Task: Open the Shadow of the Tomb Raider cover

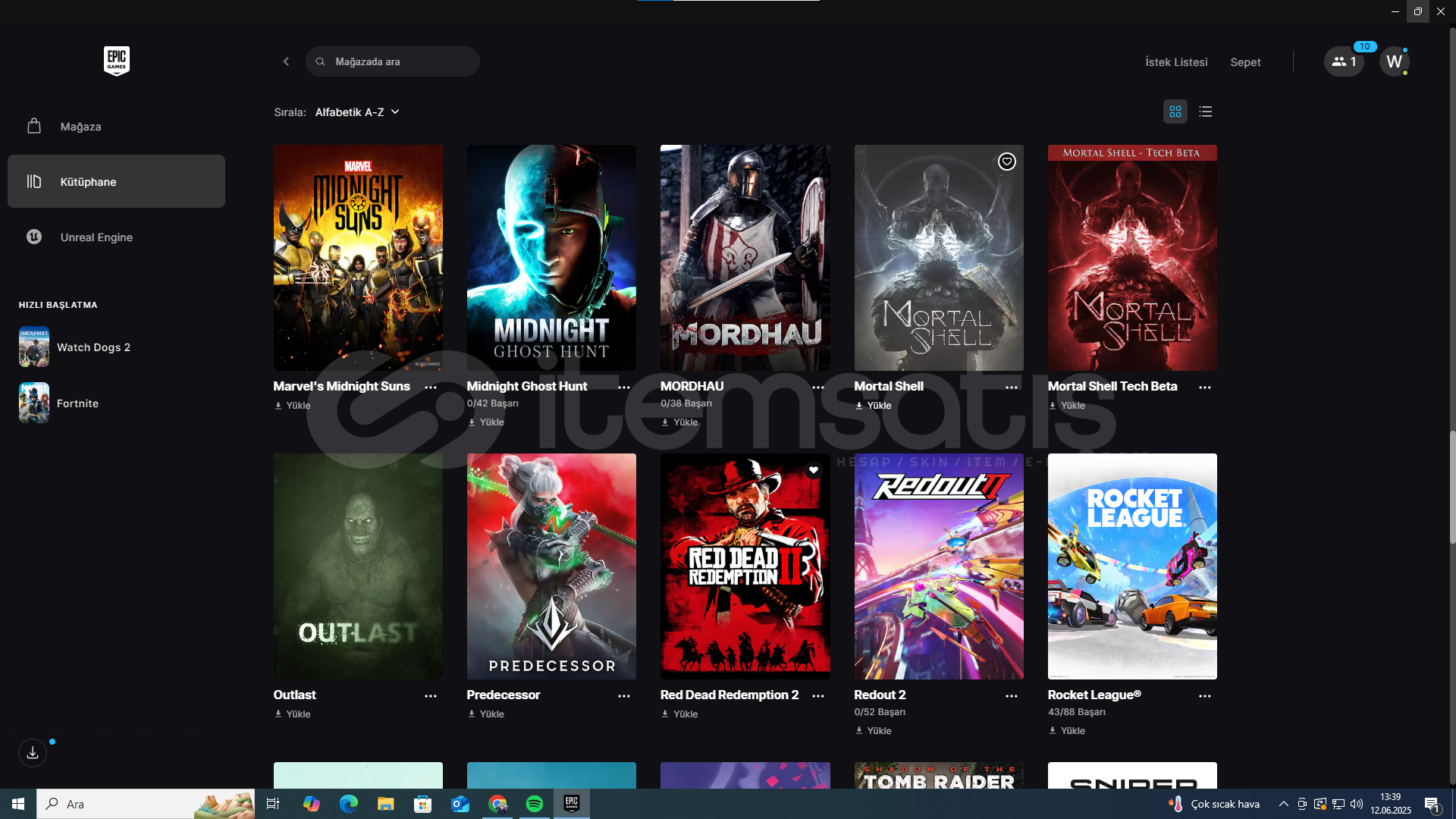Action: coord(939,775)
